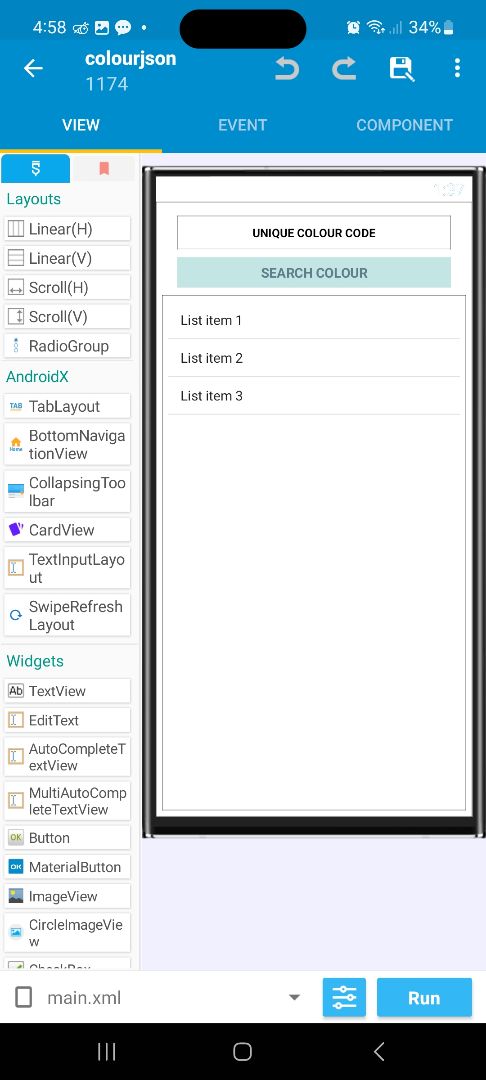Switch to the COMPONENT tab
Image resolution: width=486 pixels, height=1080 pixels.
(404, 125)
